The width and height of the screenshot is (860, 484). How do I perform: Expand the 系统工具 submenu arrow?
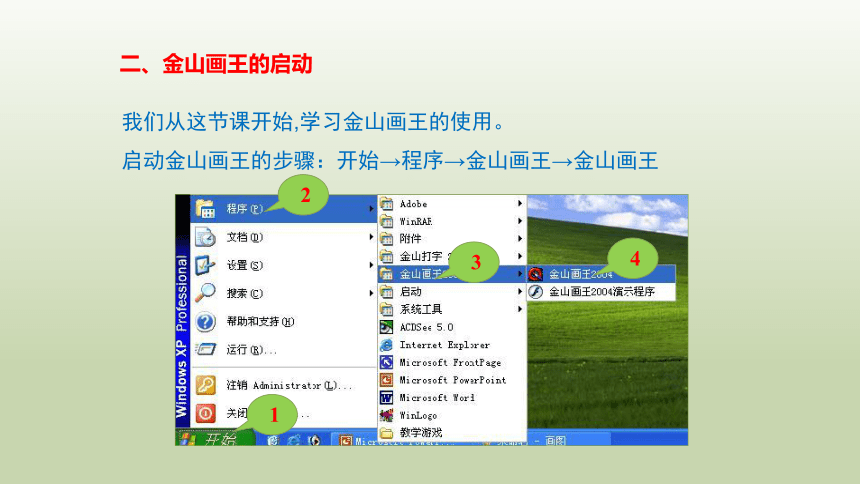(519, 309)
